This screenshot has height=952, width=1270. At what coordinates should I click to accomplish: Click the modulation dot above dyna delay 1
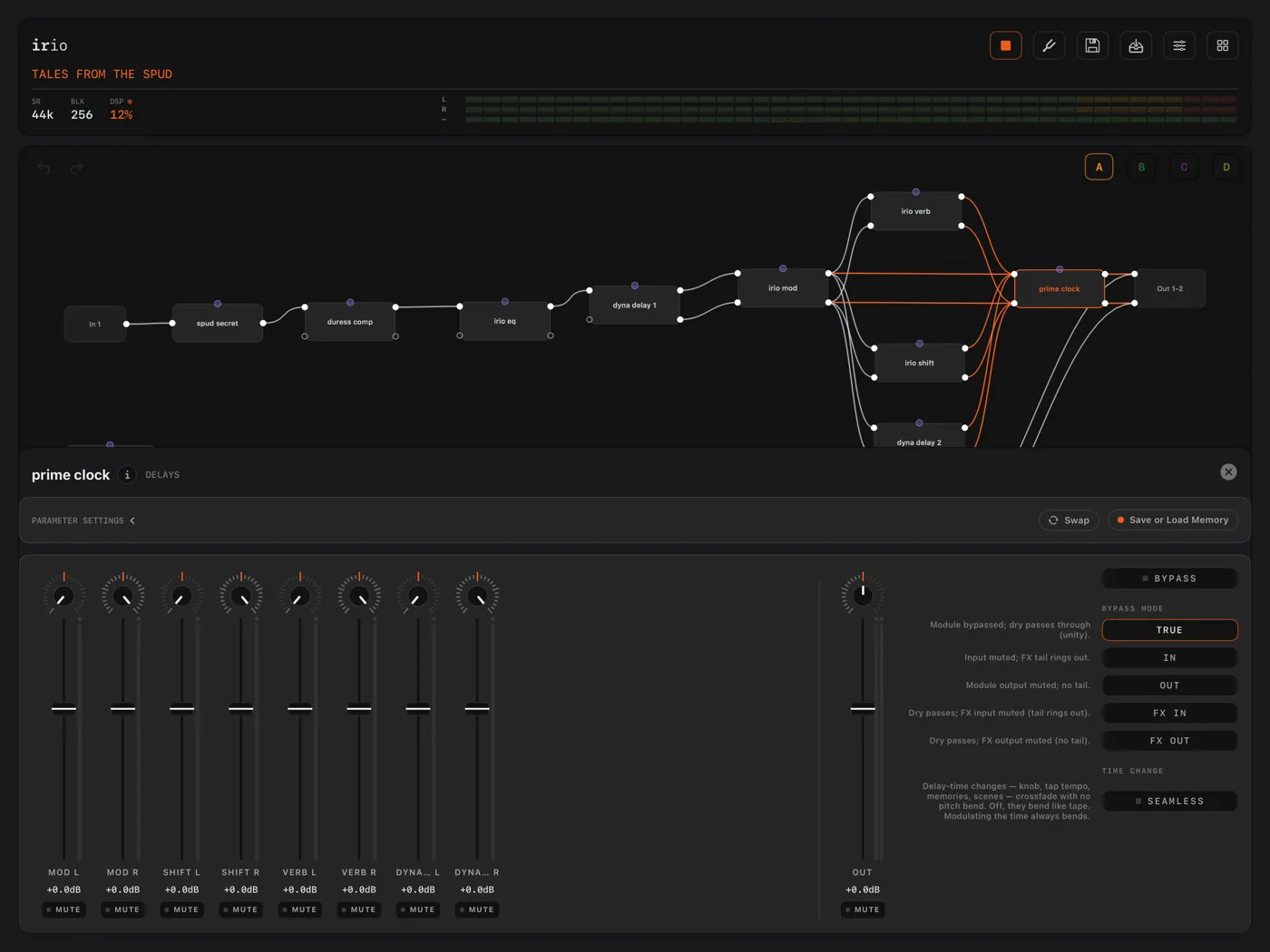pos(635,286)
